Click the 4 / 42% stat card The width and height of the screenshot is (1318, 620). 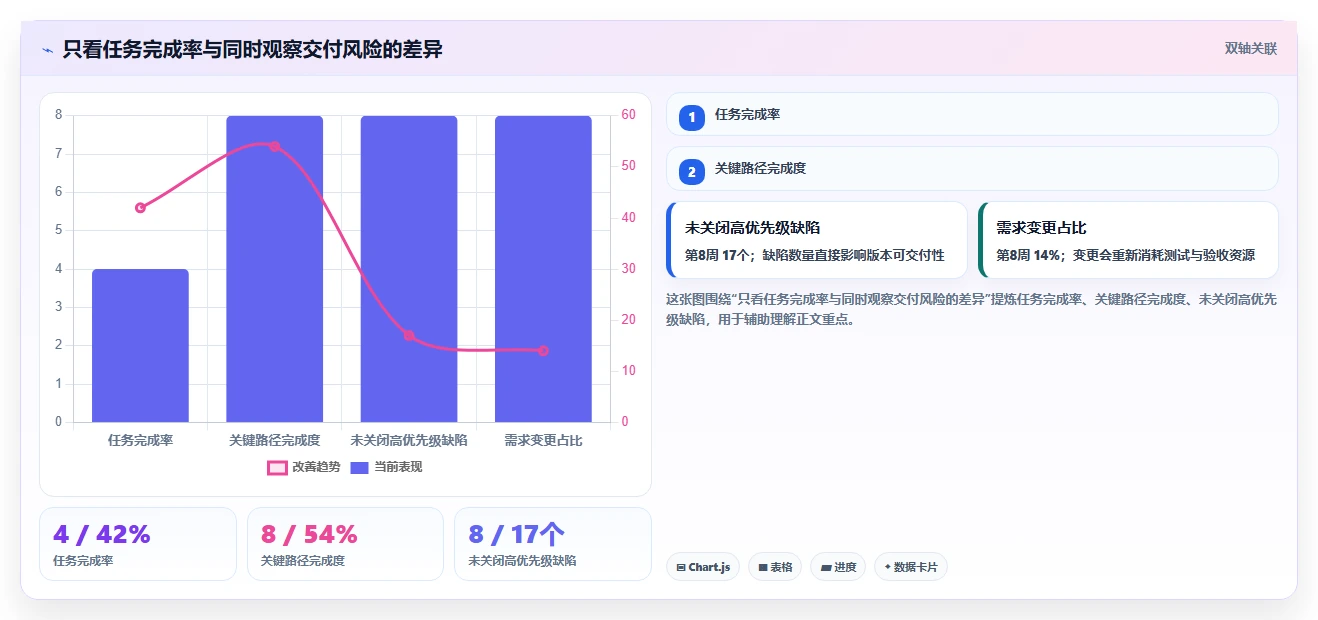coord(138,544)
